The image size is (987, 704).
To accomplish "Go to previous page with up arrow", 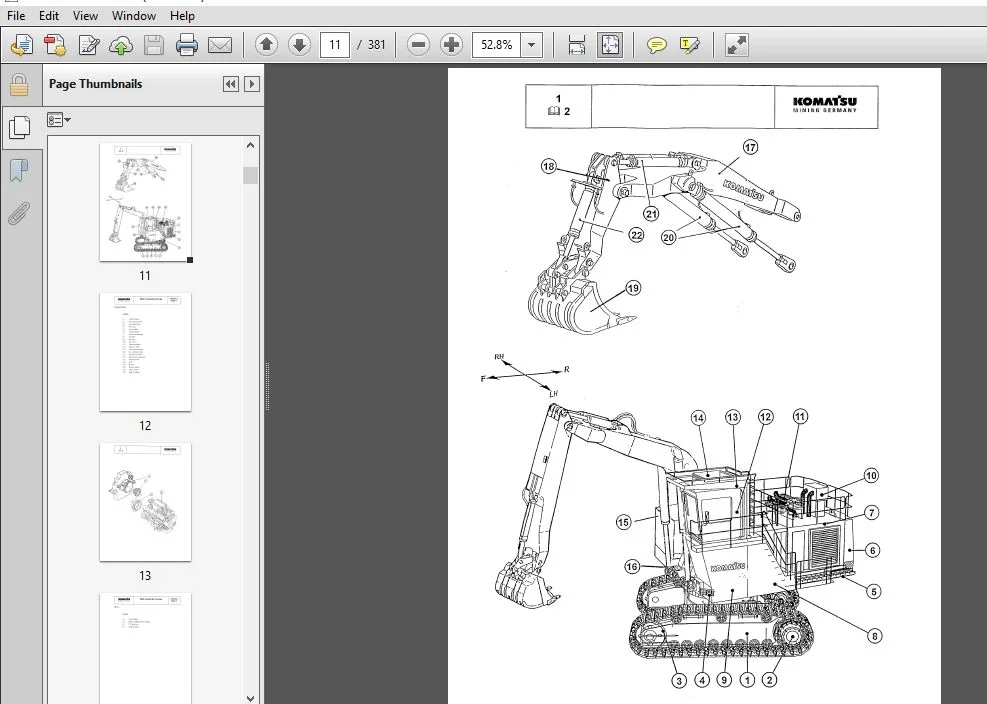I will 266,45.
